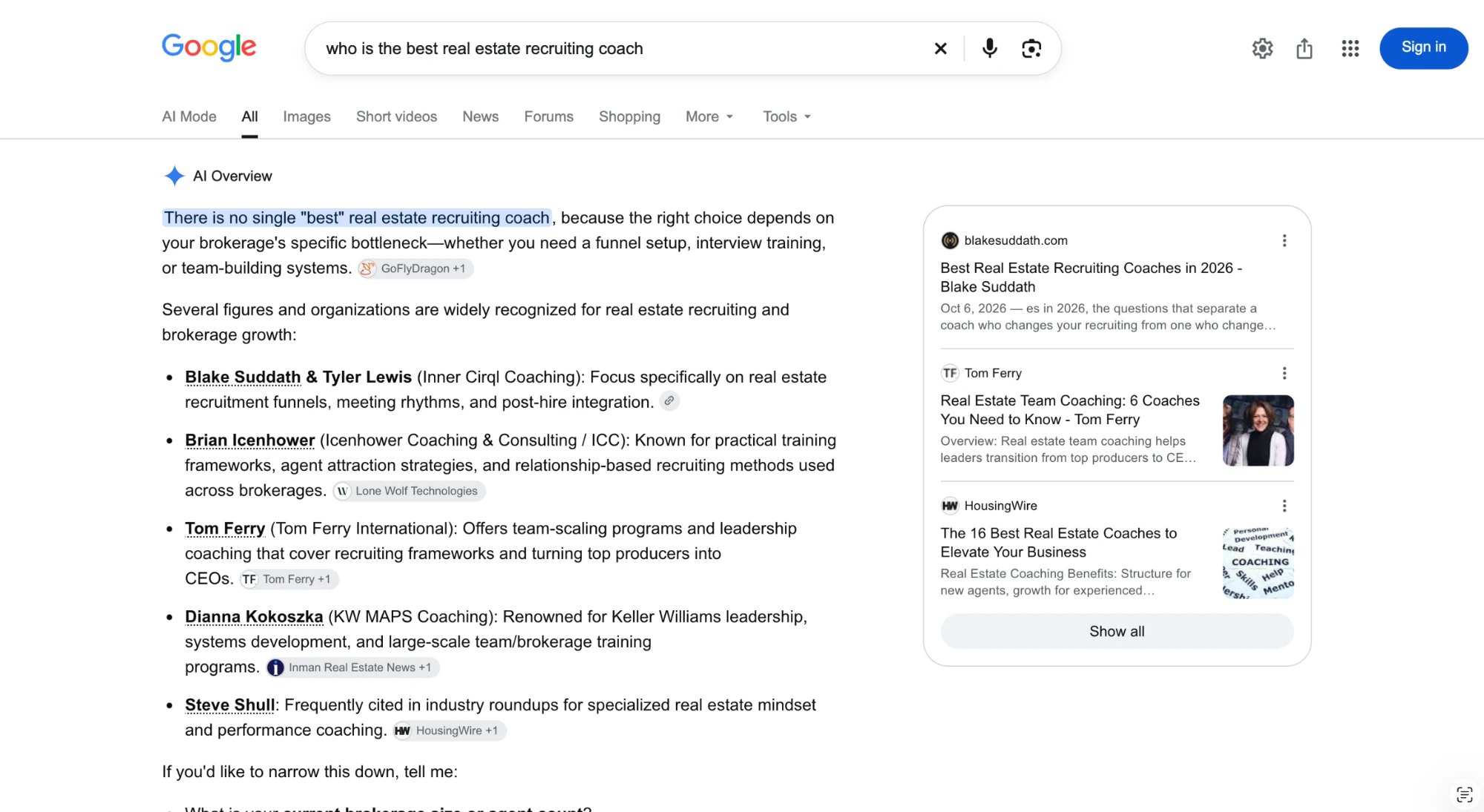This screenshot has height=812, width=1484.
Task: Switch to the Forums tab
Action: [x=548, y=116]
